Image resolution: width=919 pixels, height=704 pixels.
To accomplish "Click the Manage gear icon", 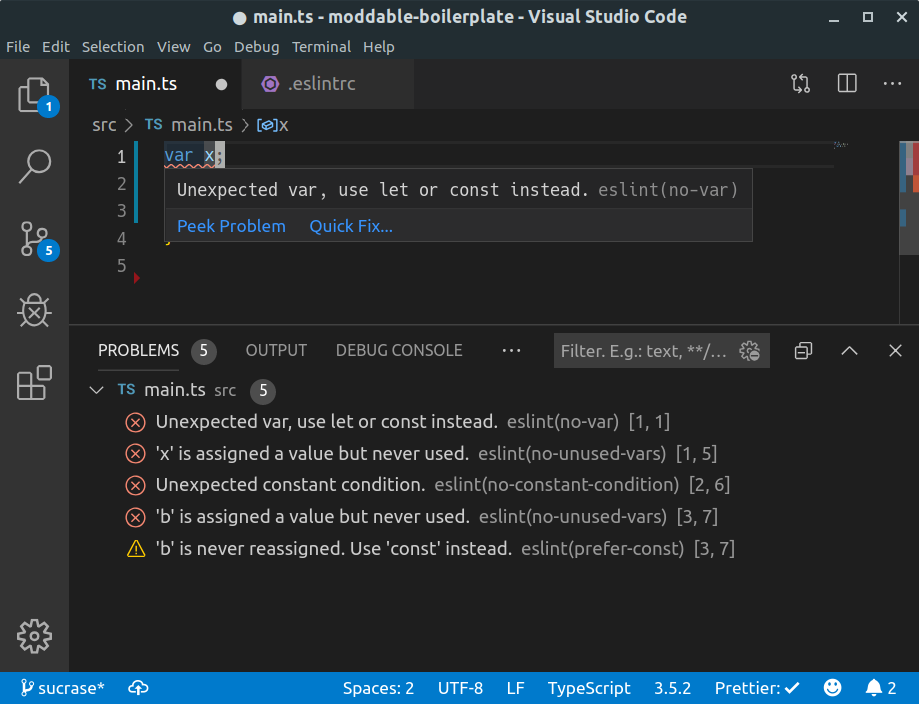I will click(34, 636).
